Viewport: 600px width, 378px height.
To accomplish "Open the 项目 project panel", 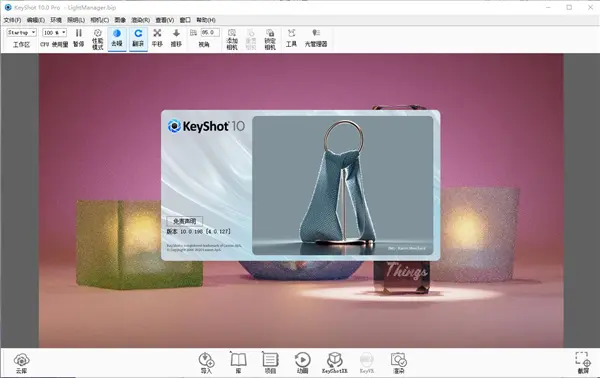I will click(x=270, y=363).
